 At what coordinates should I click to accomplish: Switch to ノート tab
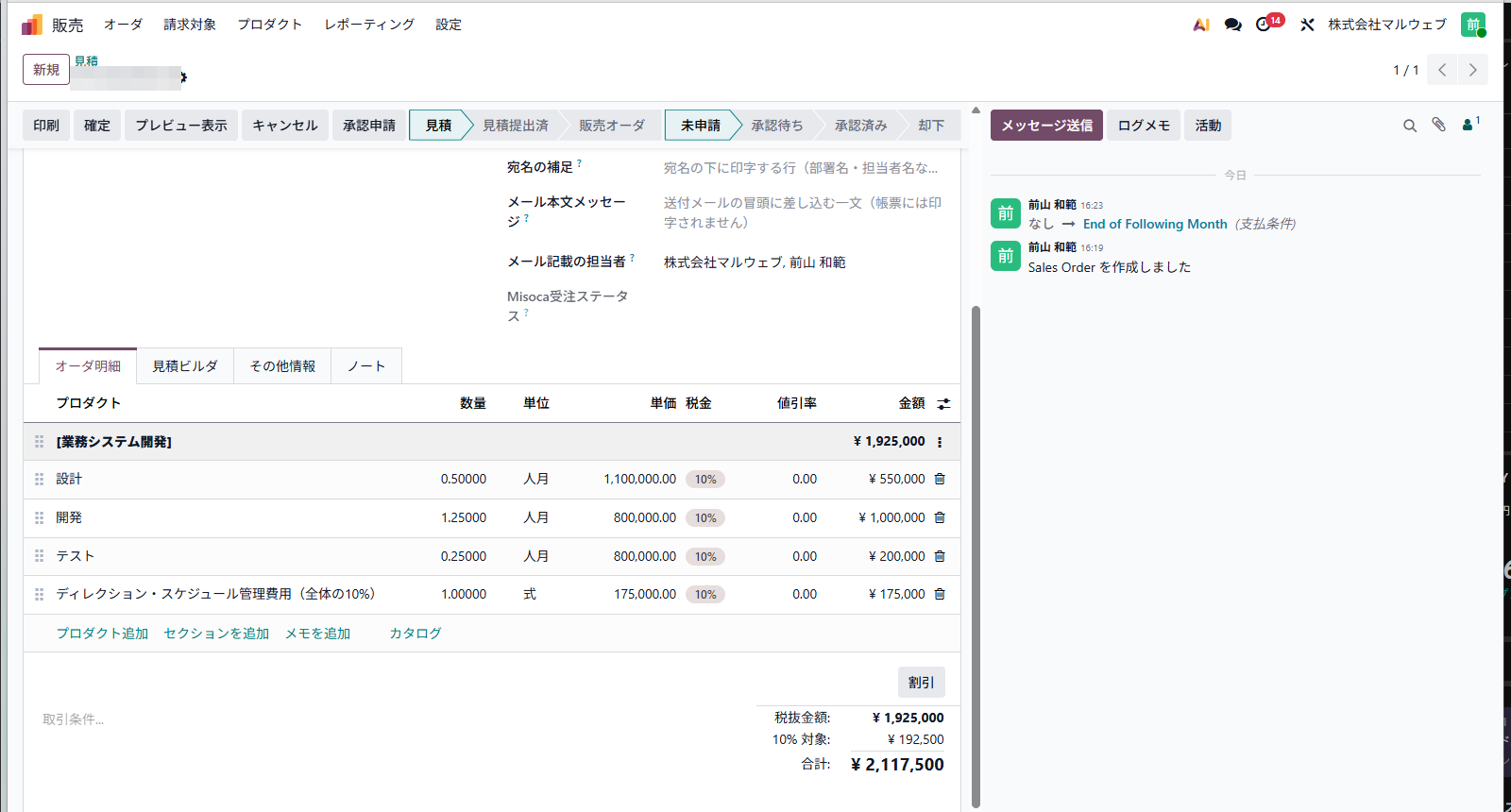pos(366,366)
